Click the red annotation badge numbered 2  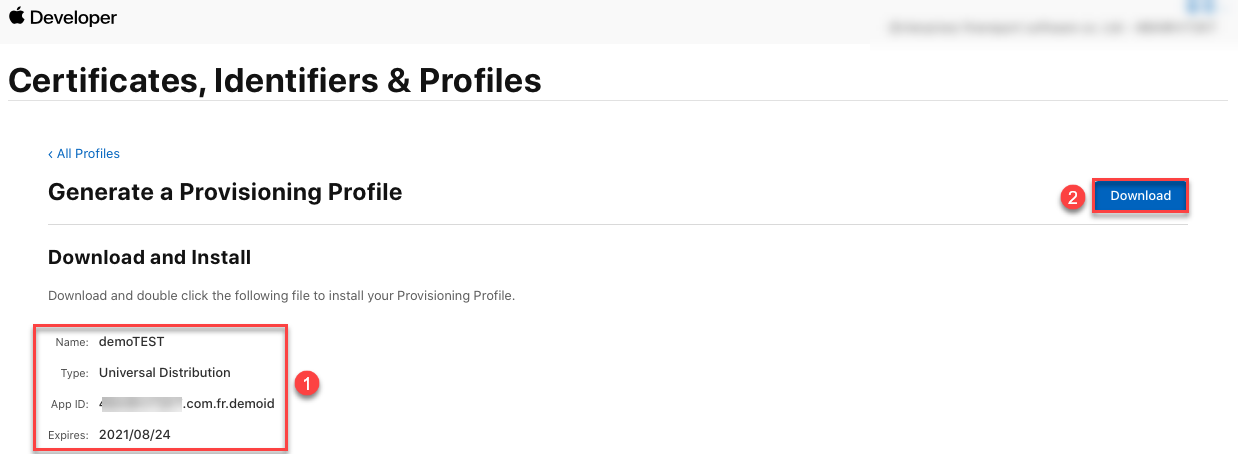1073,197
